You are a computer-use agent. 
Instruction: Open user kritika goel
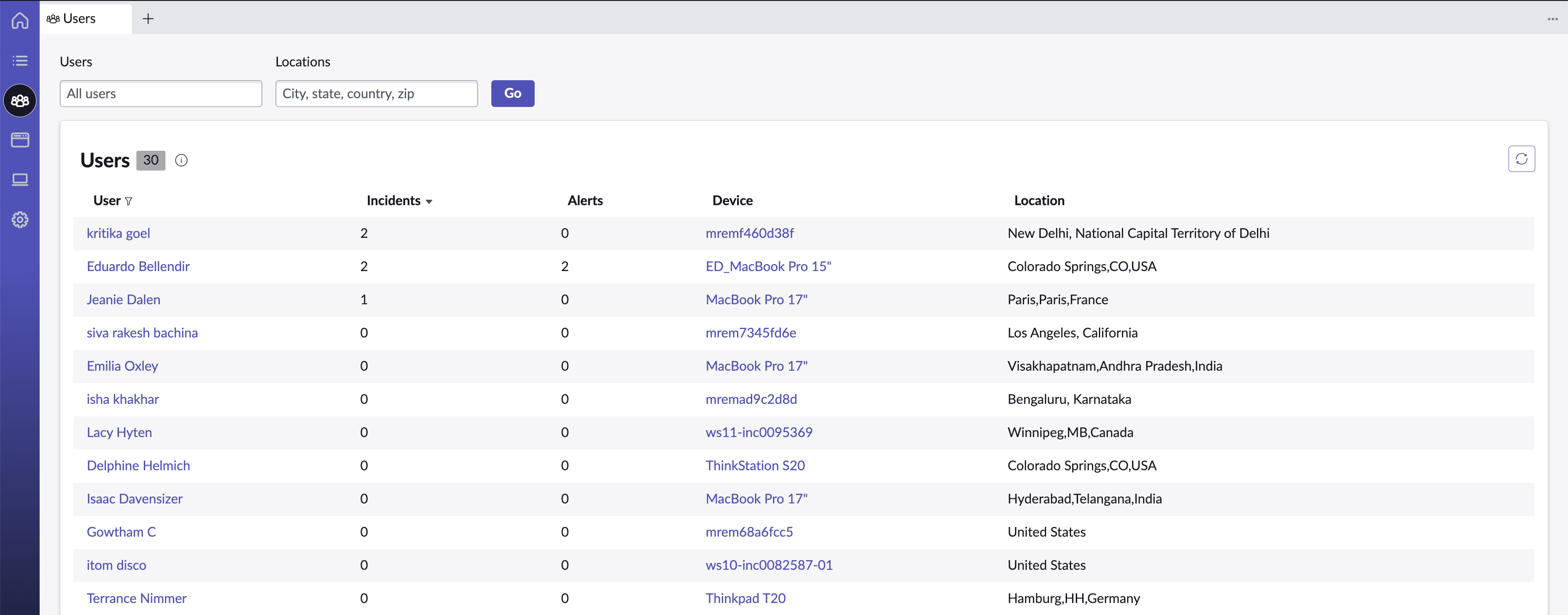(x=118, y=233)
